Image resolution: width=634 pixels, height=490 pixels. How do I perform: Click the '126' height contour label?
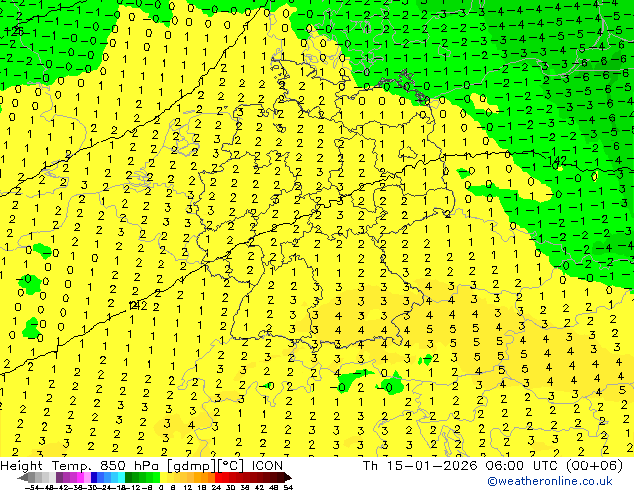(x=15, y=31)
